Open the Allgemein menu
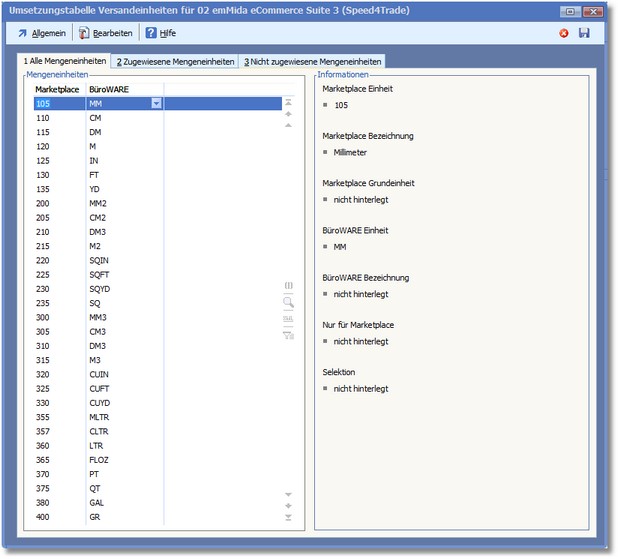This screenshot has height=559, width=618. (41, 33)
